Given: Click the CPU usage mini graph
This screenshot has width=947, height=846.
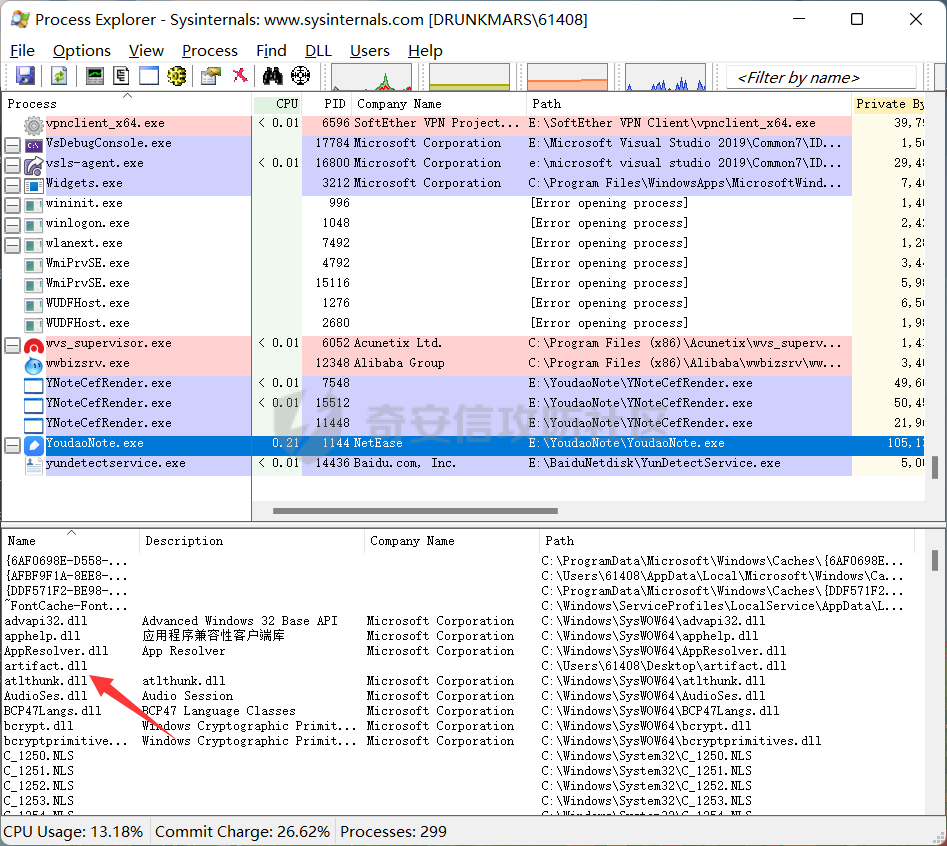Looking at the screenshot, I should pyautogui.click(x=371, y=77).
